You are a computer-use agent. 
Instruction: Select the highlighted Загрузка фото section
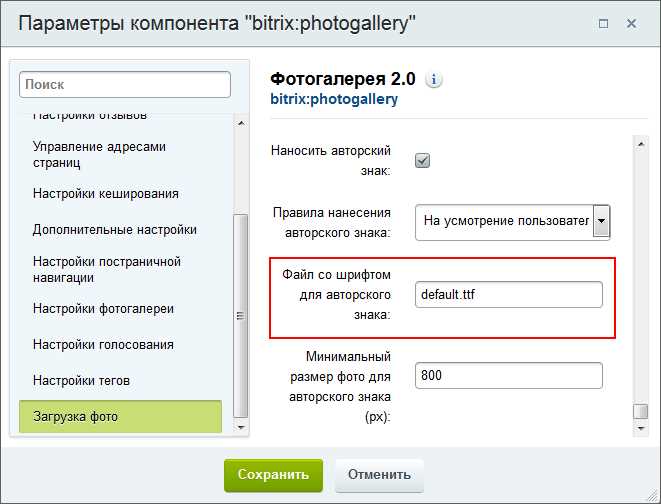tap(121, 416)
